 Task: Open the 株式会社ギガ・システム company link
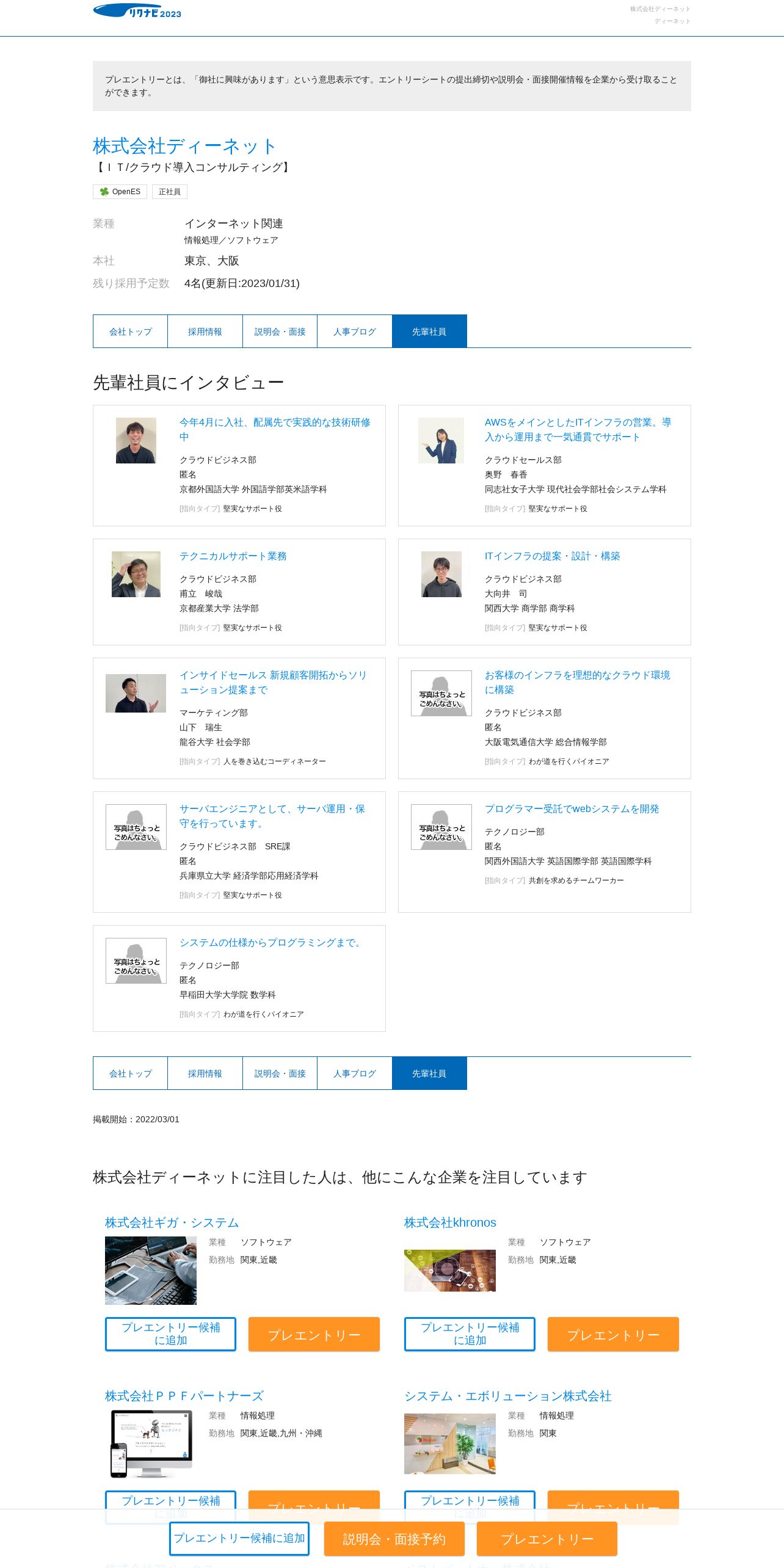pos(172,1222)
